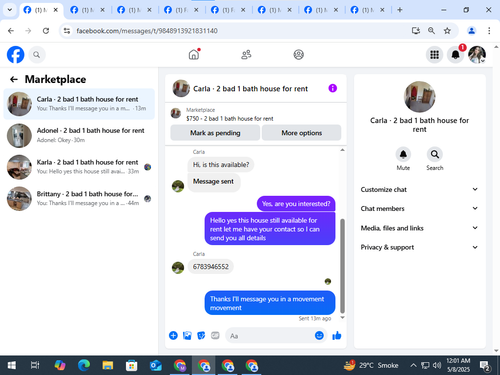The height and width of the screenshot is (375, 500).
Task: Open File Explorer from the taskbar
Action: pyautogui.click(x=108, y=365)
